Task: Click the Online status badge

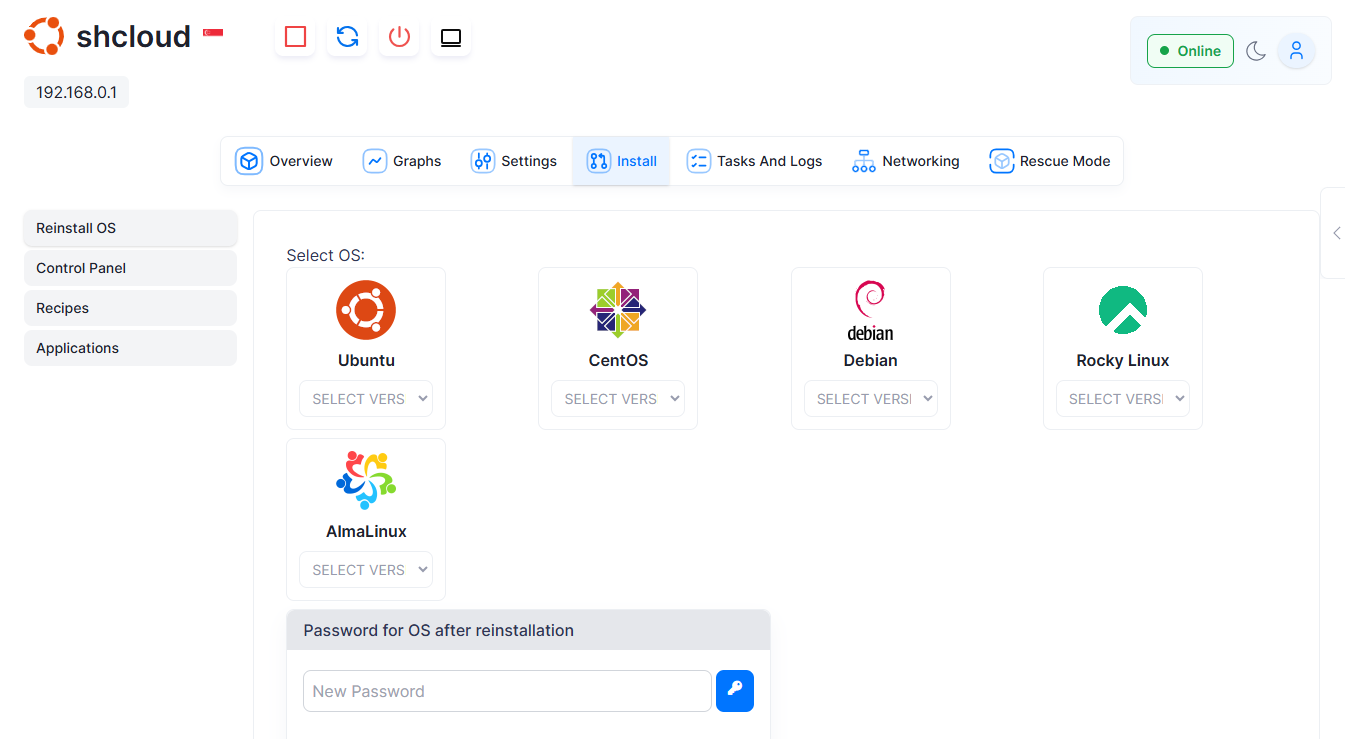Action: [x=1190, y=50]
